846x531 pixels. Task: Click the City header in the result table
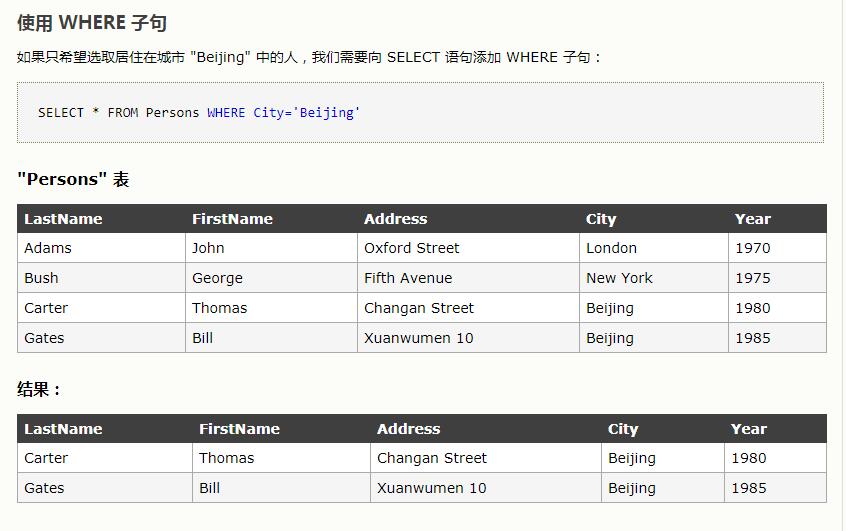pyautogui.click(x=623, y=429)
